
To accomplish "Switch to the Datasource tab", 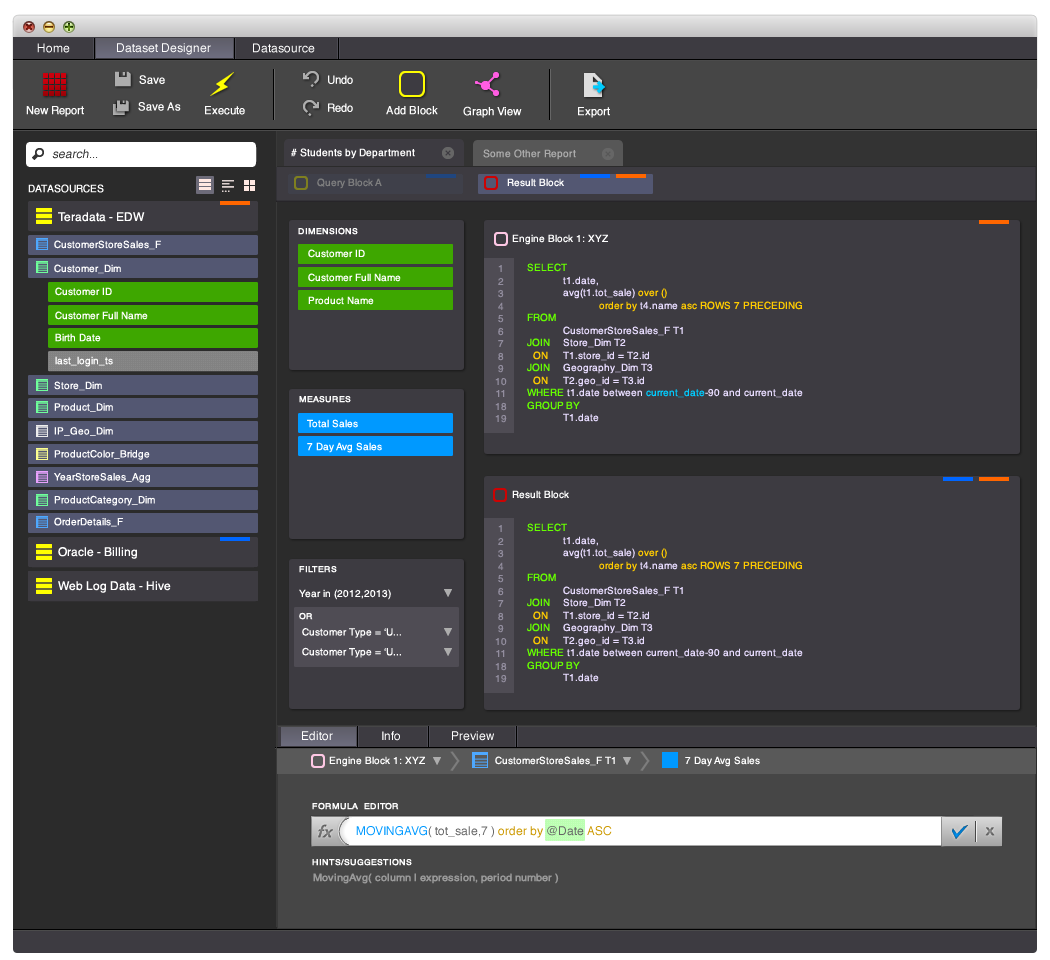I will click(283, 48).
